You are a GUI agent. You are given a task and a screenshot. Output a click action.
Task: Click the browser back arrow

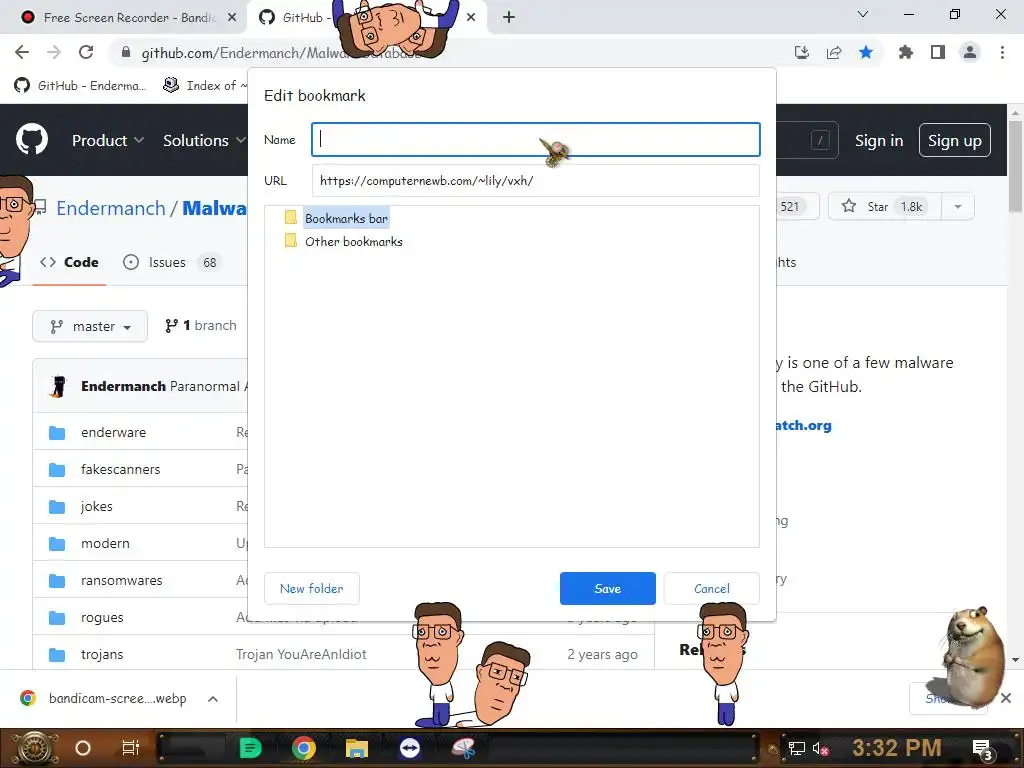point(22,52)
